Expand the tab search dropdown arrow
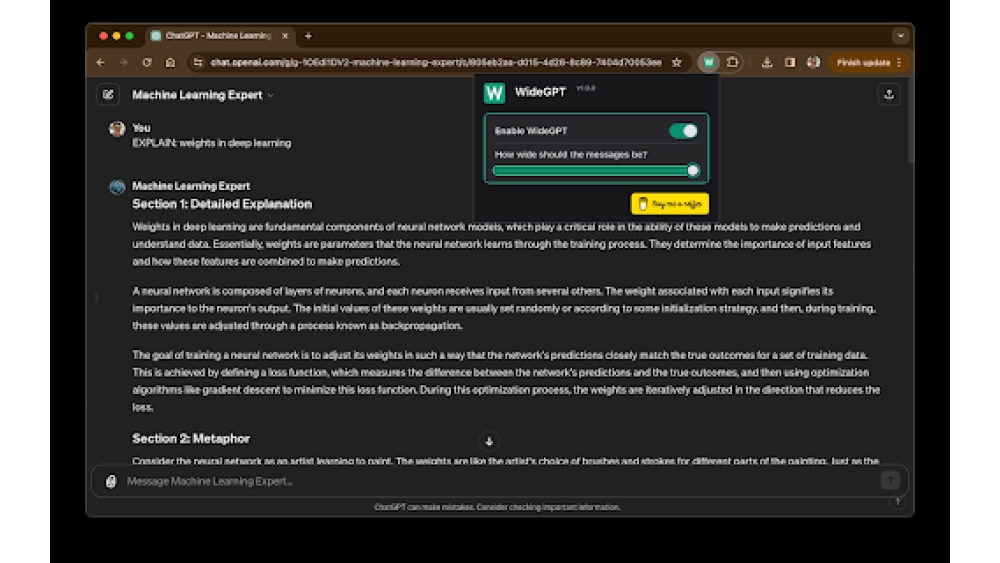 [901, 36]
